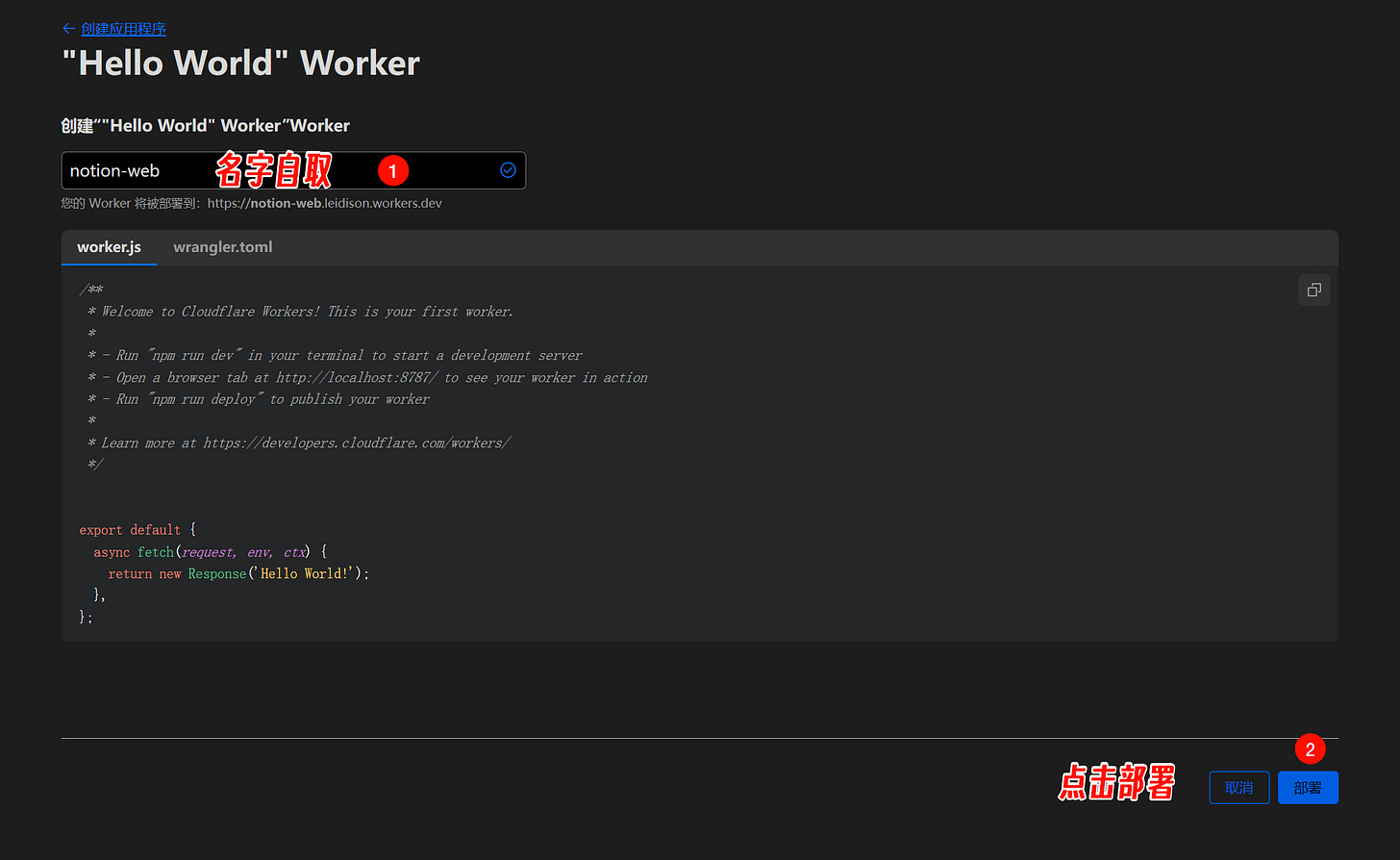Click the back arrow icon beside 创建应用程序
The image size is (1400, 860).
pyautogui.click(x=68, y=29)
